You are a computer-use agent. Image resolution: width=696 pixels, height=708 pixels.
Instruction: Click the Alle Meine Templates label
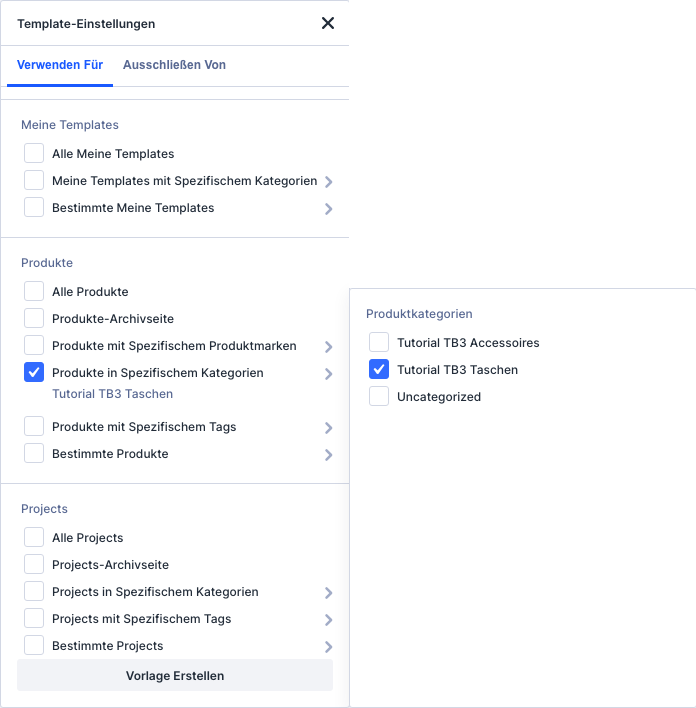coord(113,154)
